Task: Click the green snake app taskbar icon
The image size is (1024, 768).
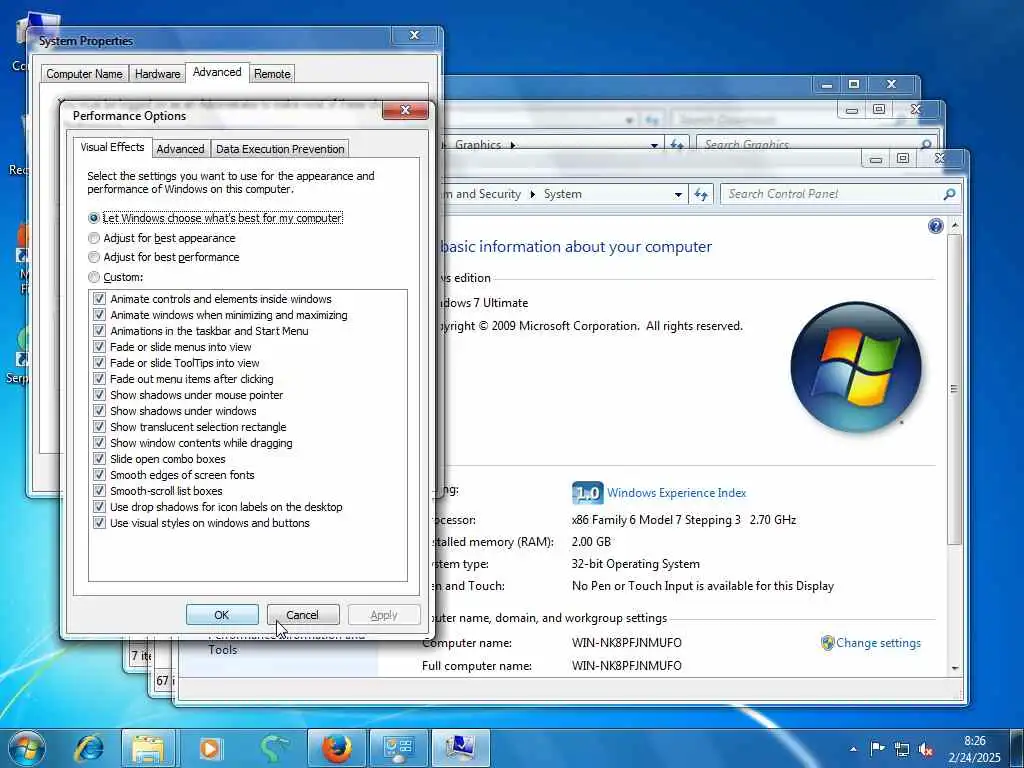Action: [x=273, y=748]
